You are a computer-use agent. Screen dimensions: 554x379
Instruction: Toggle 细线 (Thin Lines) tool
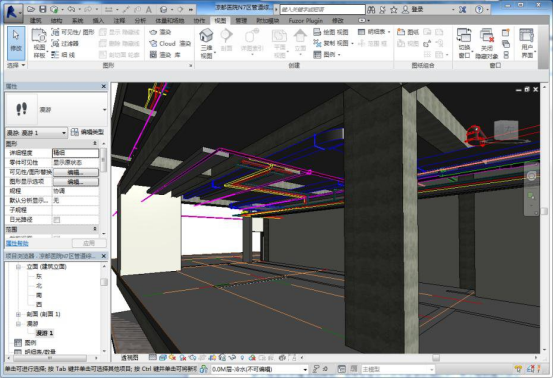click(63, 55)
